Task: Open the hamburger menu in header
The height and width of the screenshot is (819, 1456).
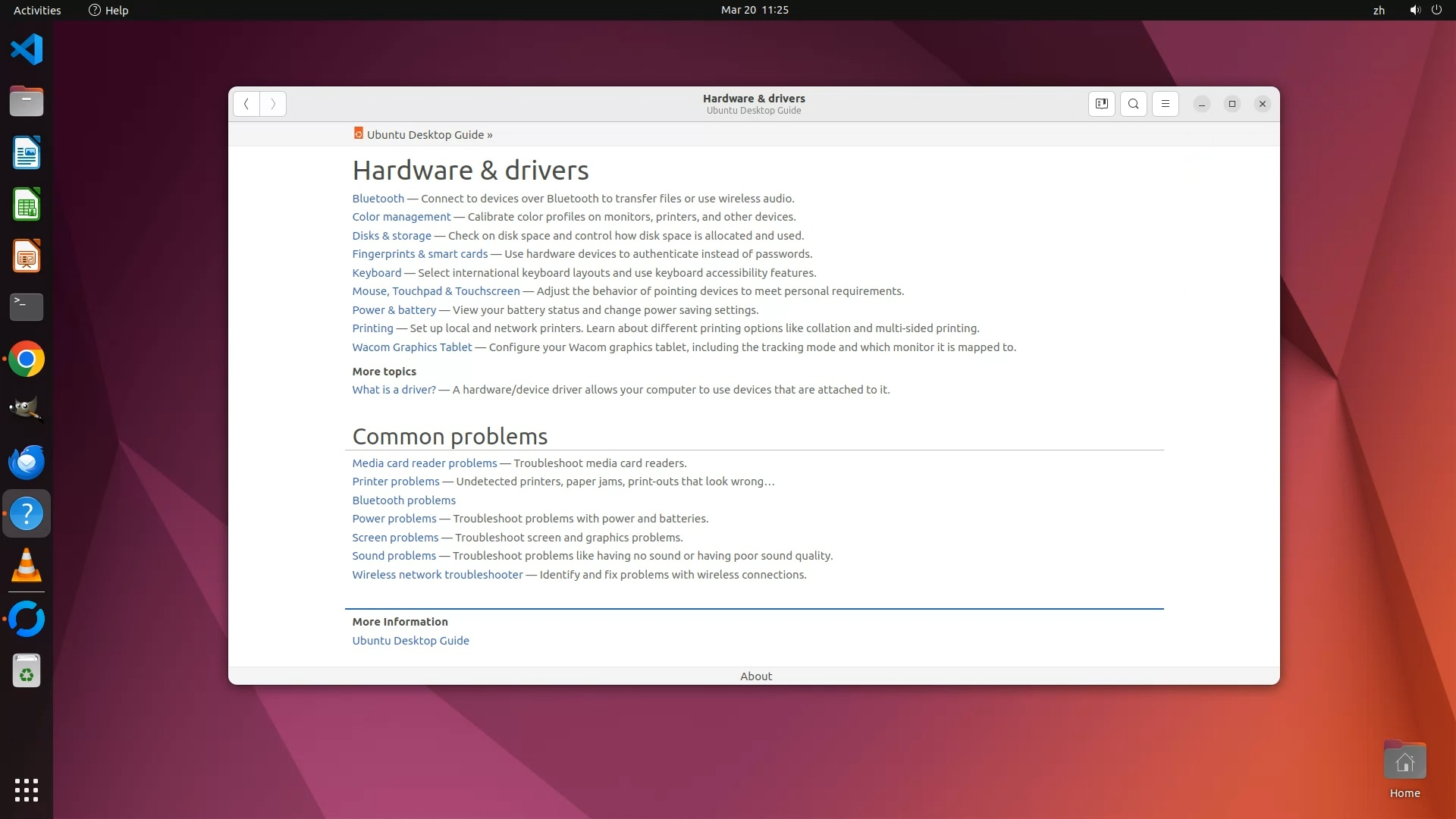Action: [1165, 104]
